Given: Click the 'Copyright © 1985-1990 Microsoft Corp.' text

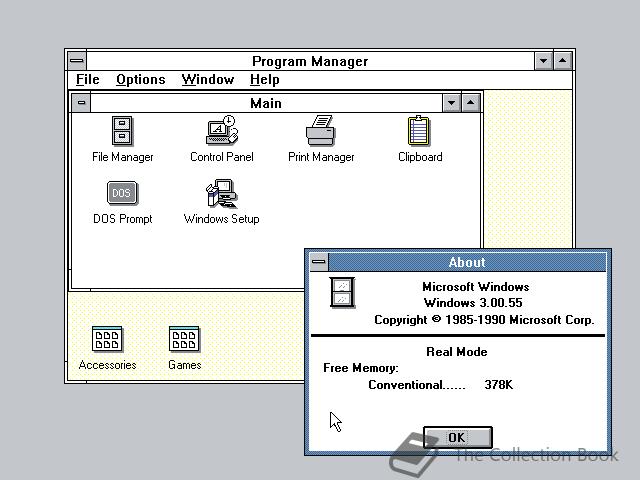Looking at the screenshot, I should [x=484, y=320].
